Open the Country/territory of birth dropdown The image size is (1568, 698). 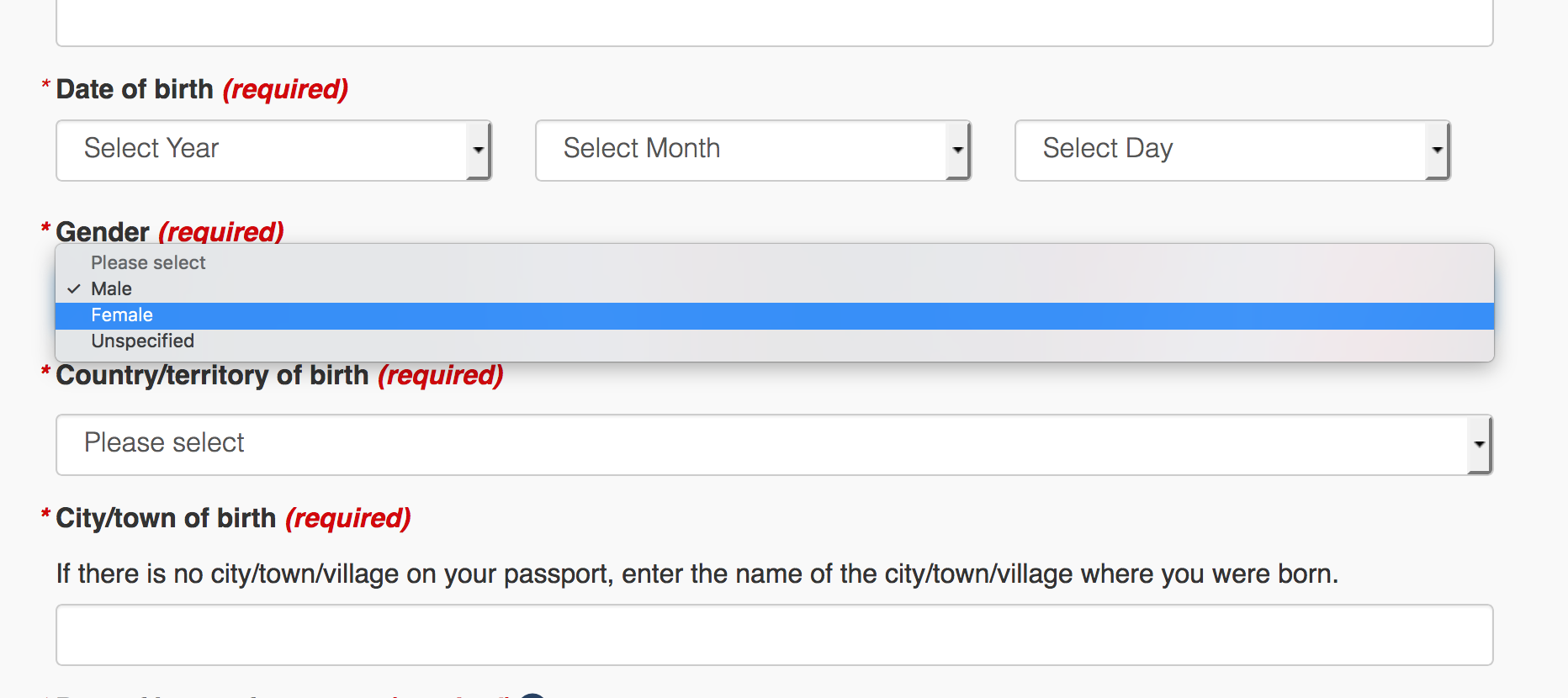tap(757, 444)
